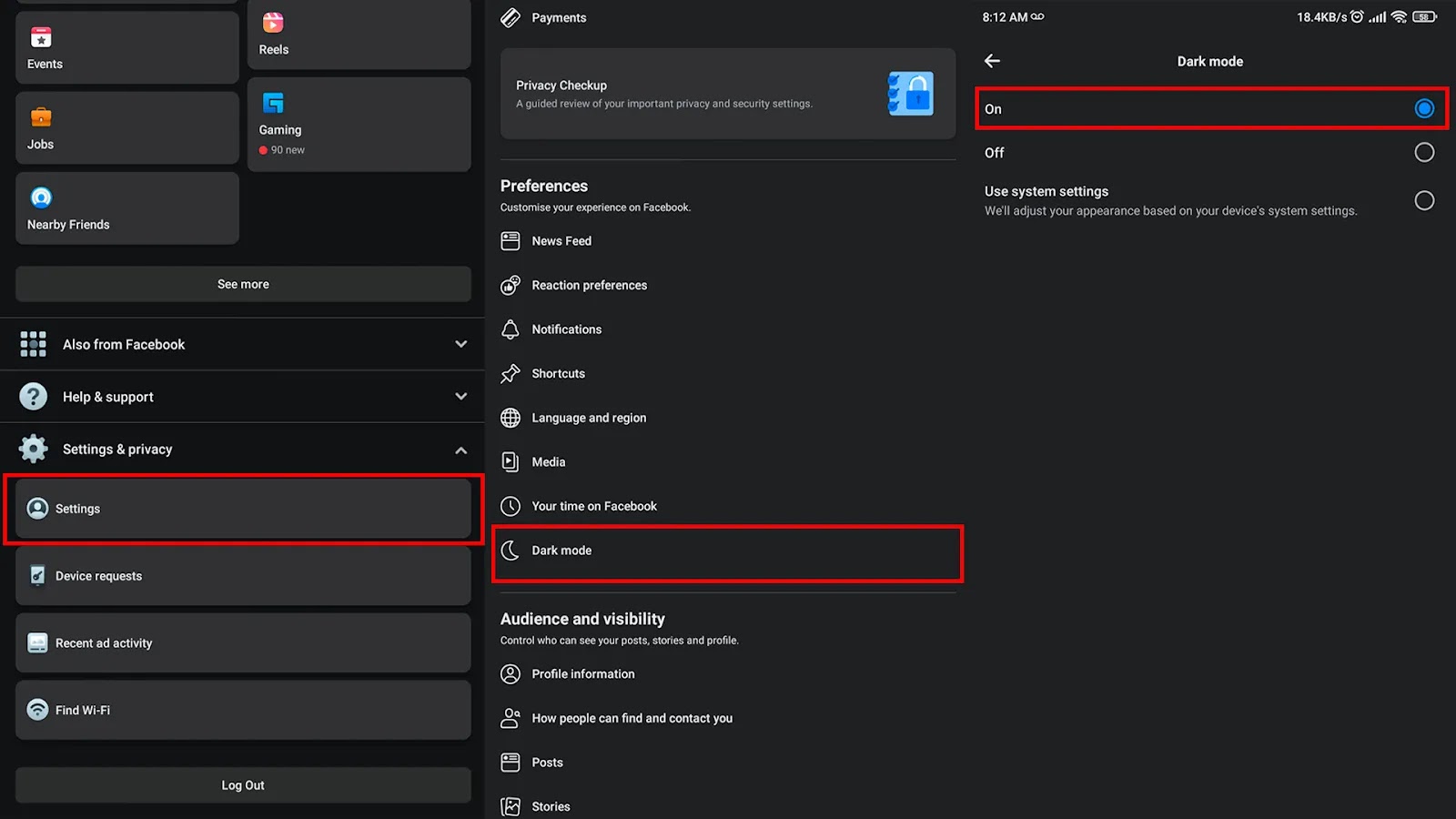Click the Media play icon
The width and height of the screenshot is (1456, 819).
pos(511,462)
